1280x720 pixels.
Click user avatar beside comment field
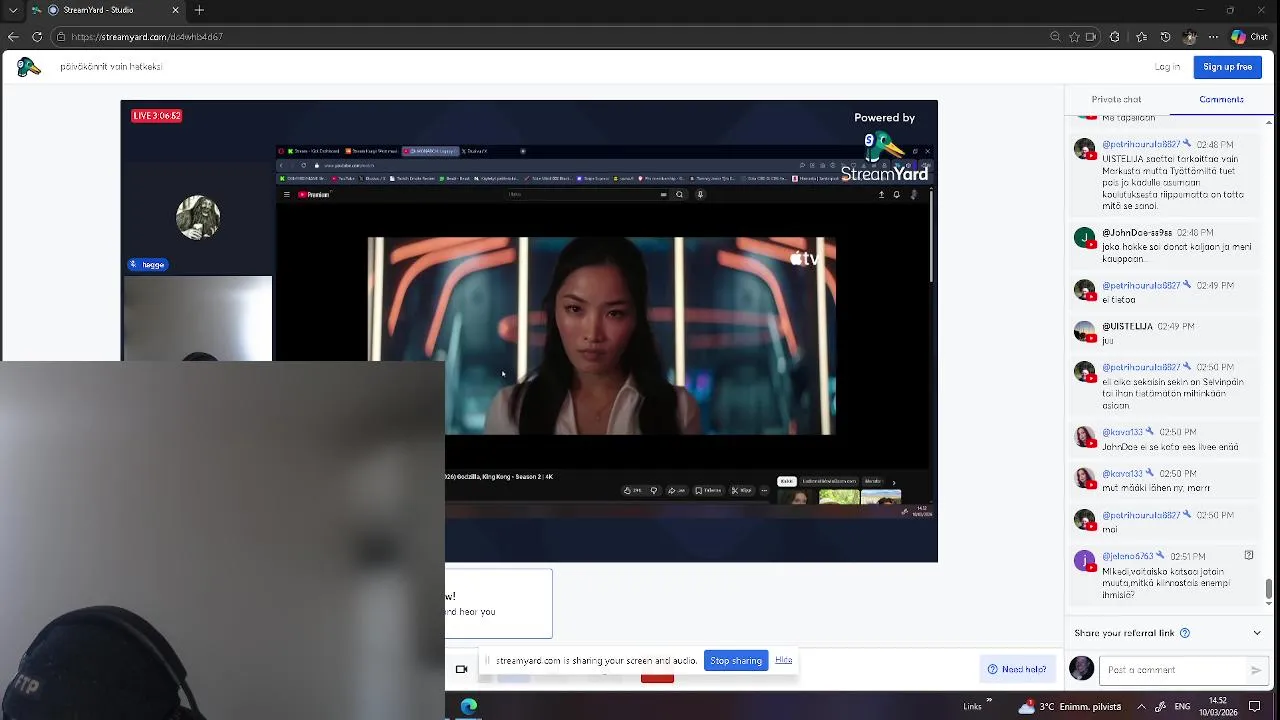pos(1082,669)
